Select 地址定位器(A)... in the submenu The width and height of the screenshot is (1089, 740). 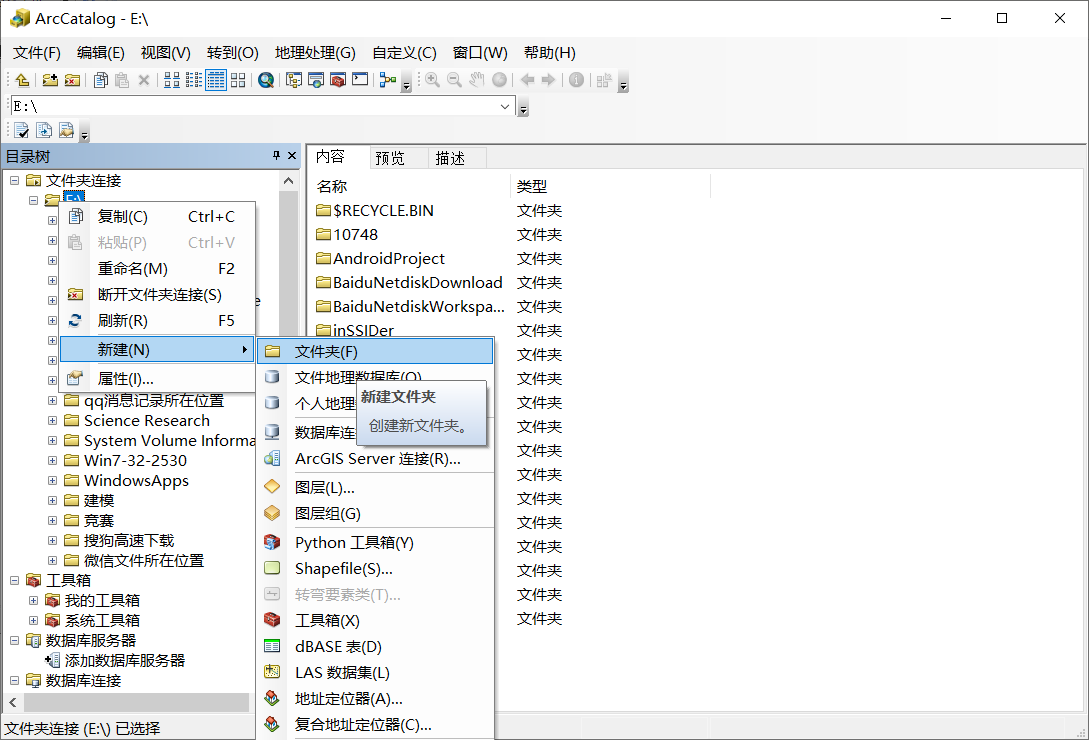(x=375, y=699)
